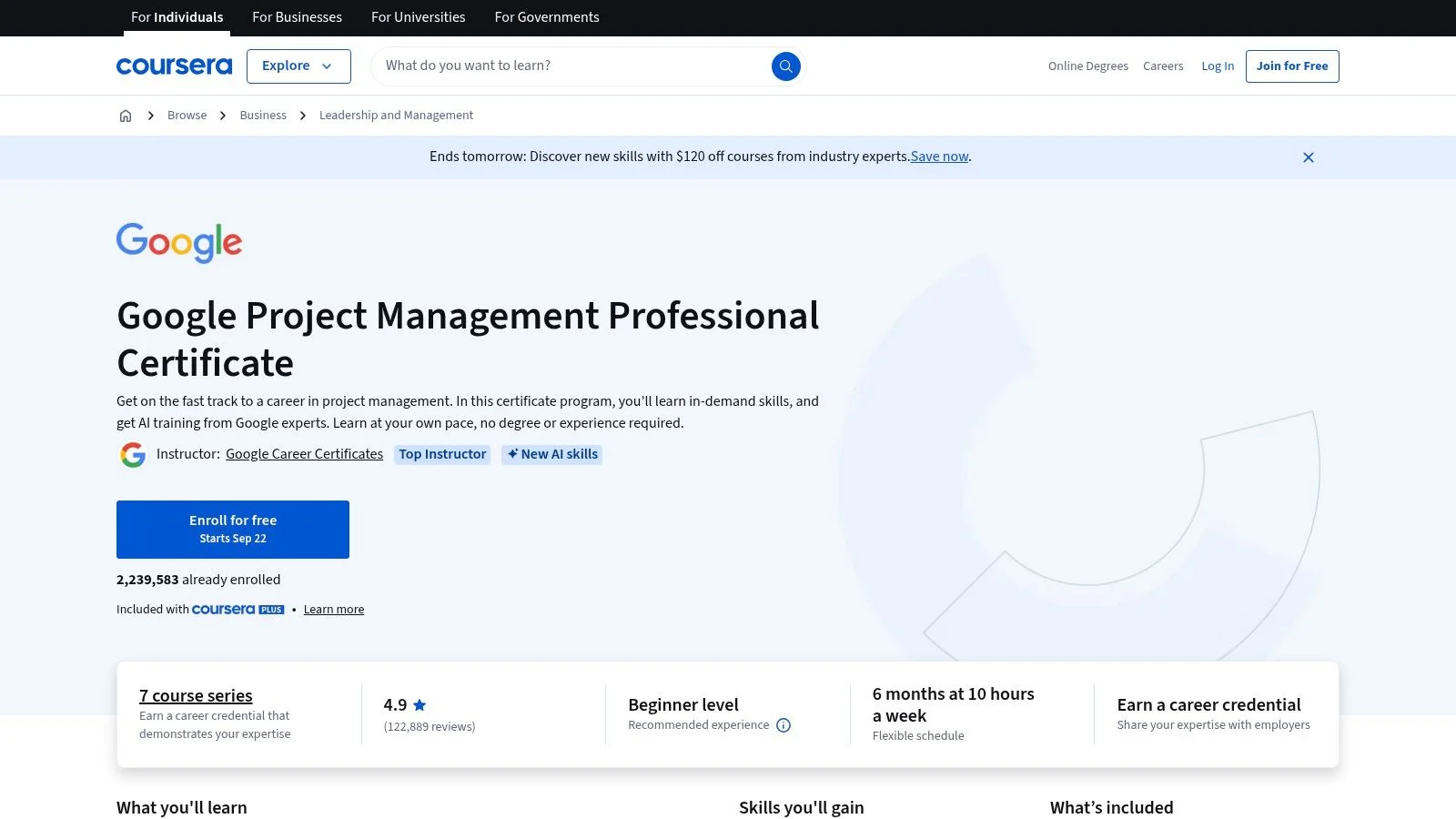Screen dimensions: 1456x819
Task: Click the Enroll for free button
Action: tap(233, 530)
